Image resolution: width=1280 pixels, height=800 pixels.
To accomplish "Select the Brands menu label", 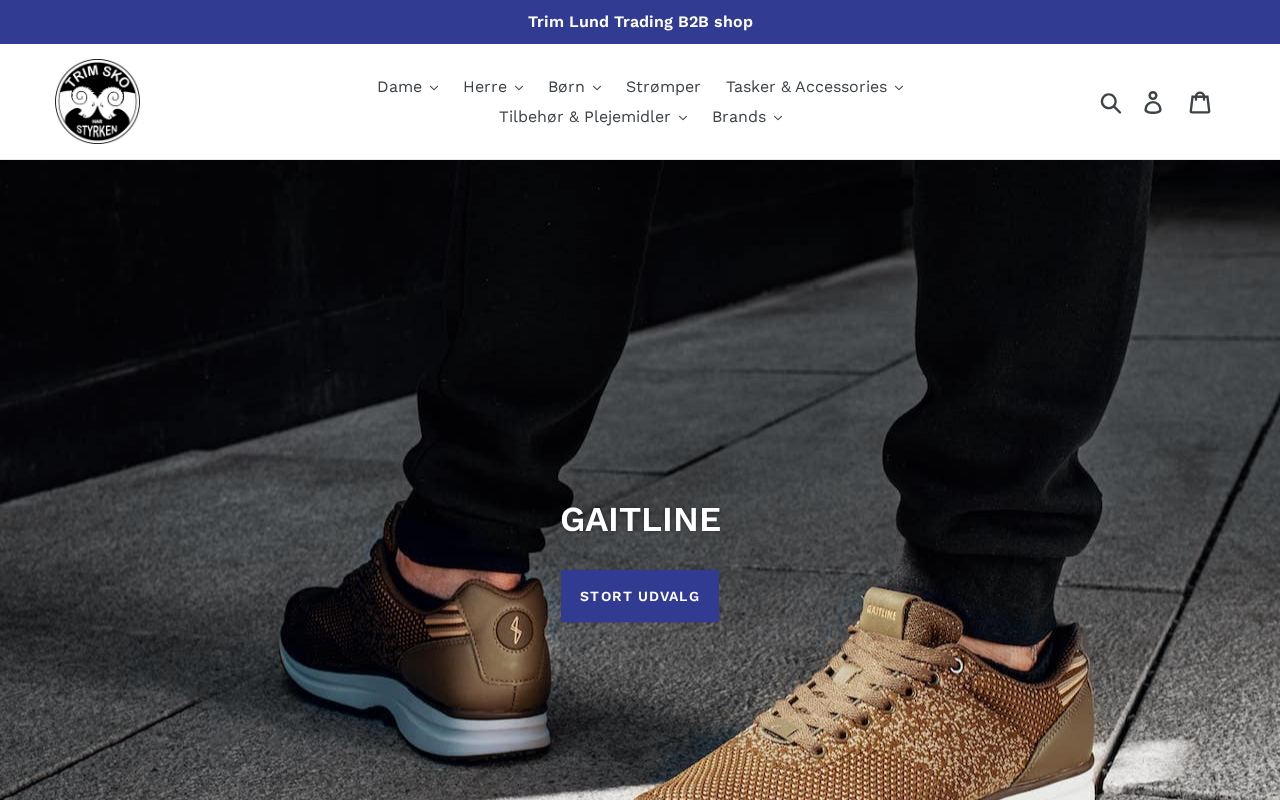I will 739,117.
